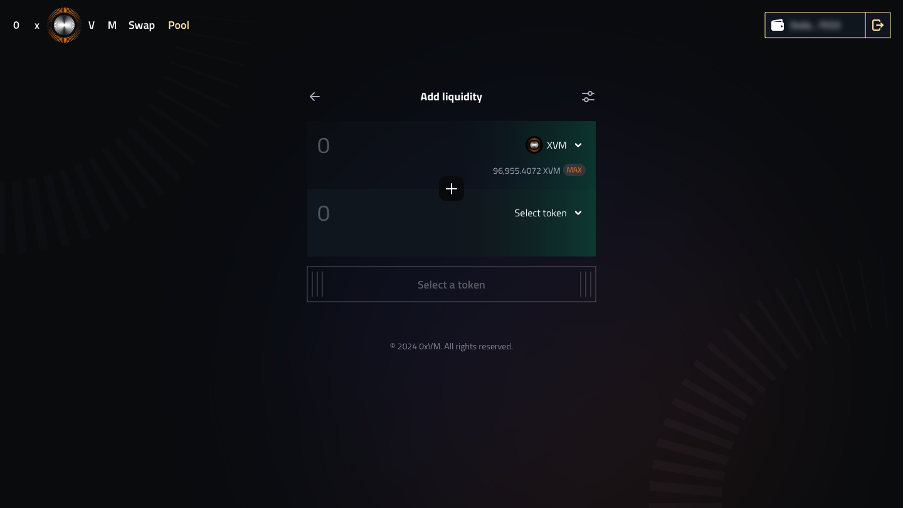Click the 96,955.4072 XVM balance text
Image resolution: width=904 pixels, height=508 pixels.
pos(526,171)
